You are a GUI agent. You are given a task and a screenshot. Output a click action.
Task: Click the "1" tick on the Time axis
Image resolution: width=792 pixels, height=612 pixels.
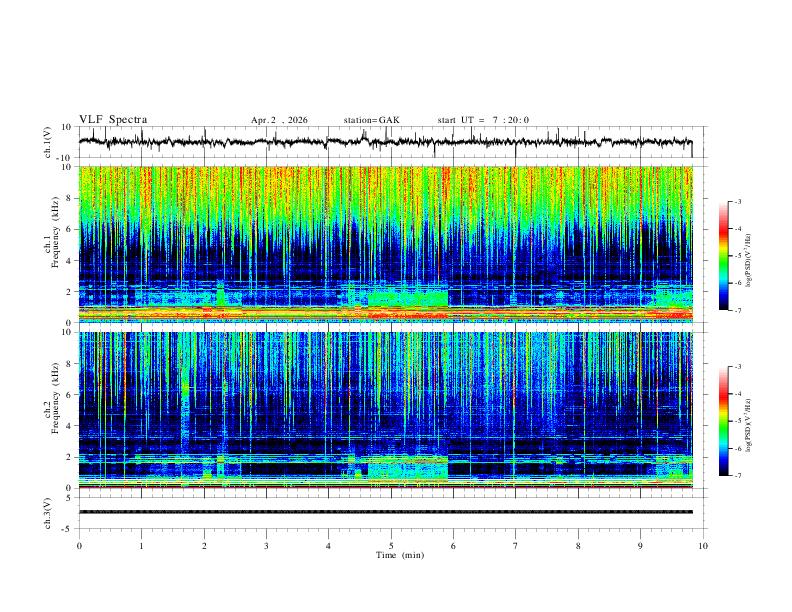141,546
